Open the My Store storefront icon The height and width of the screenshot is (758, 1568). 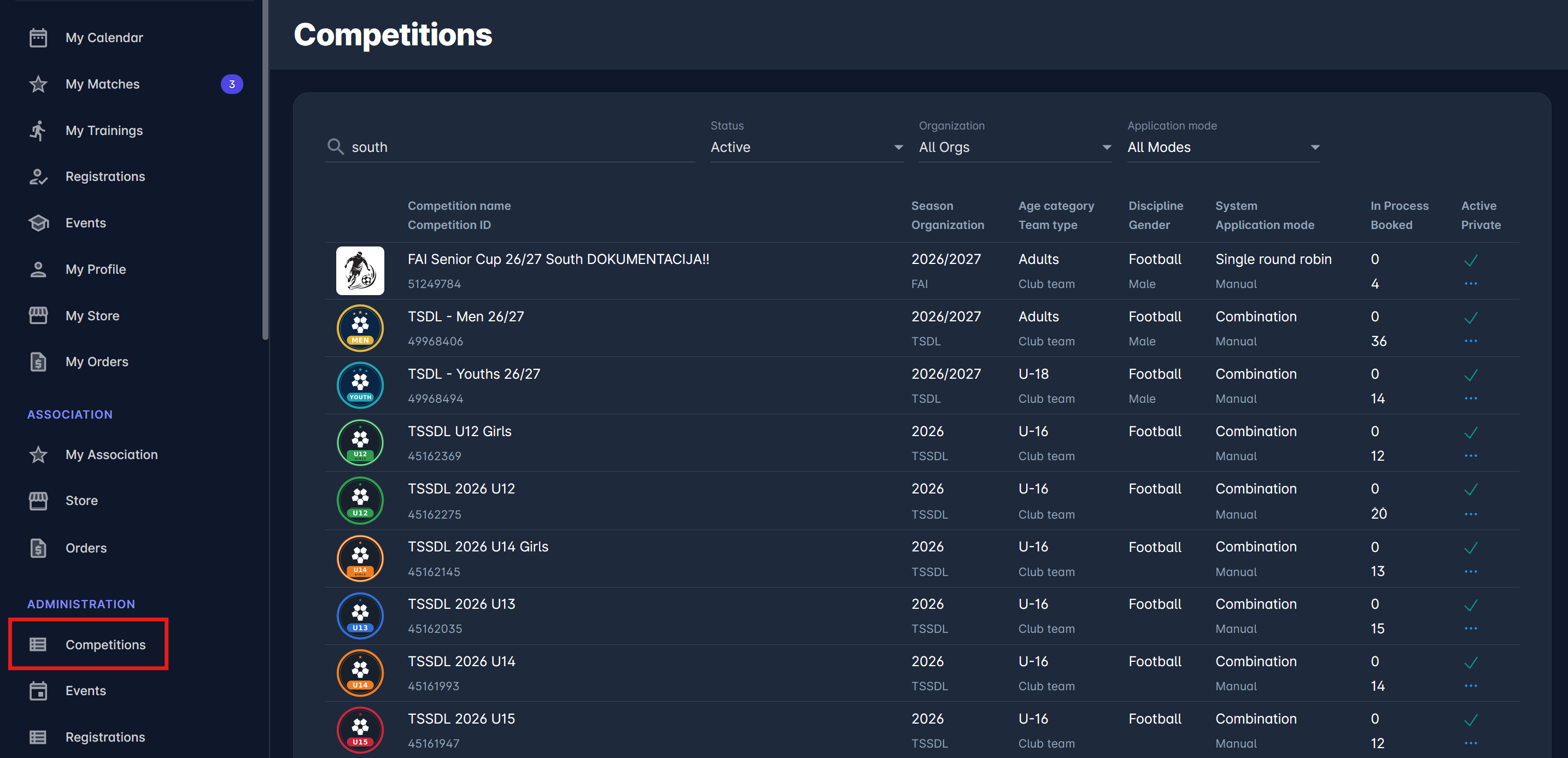pos(38,316)
